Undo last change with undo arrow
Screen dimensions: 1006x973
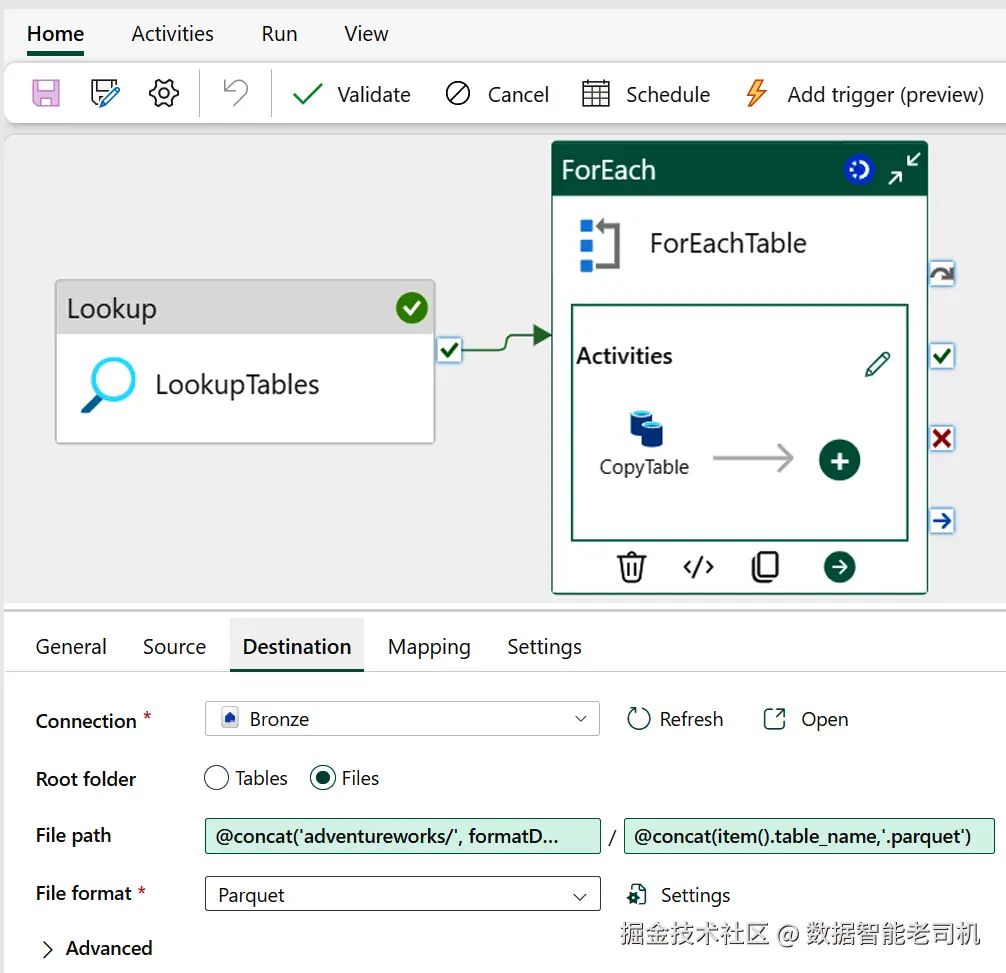[x=235, y=92]
